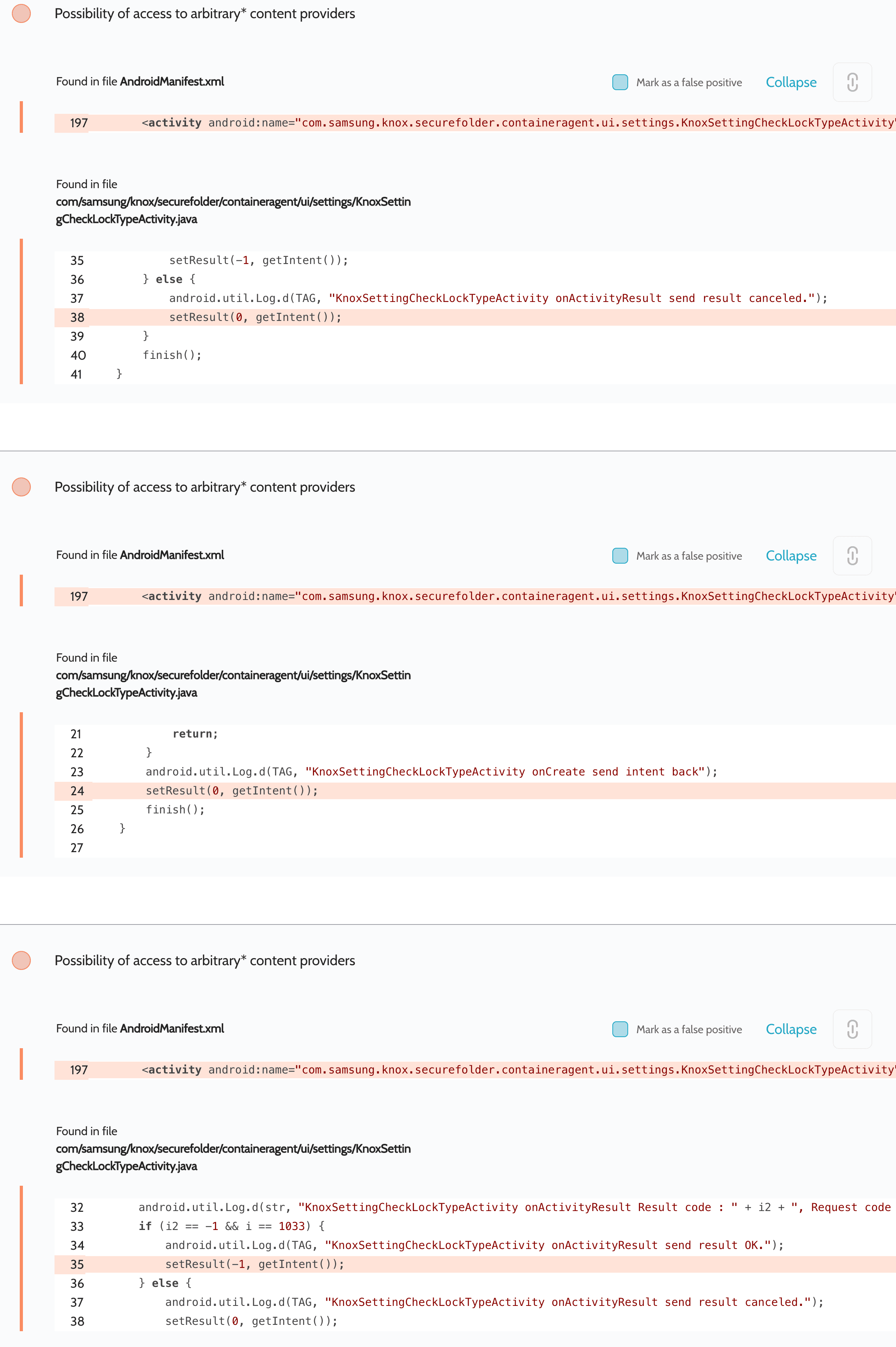The width and height of the screenshot is (896, 1347).
Task: Click the severity circle of the third finding
Action: click(x=21, y=960)
